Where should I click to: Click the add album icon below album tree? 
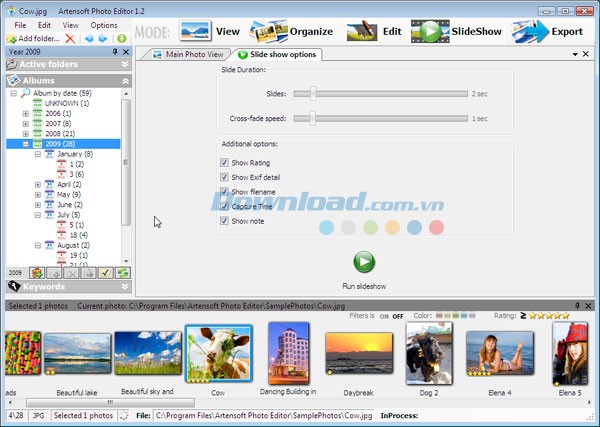click(x=36, y=272)
